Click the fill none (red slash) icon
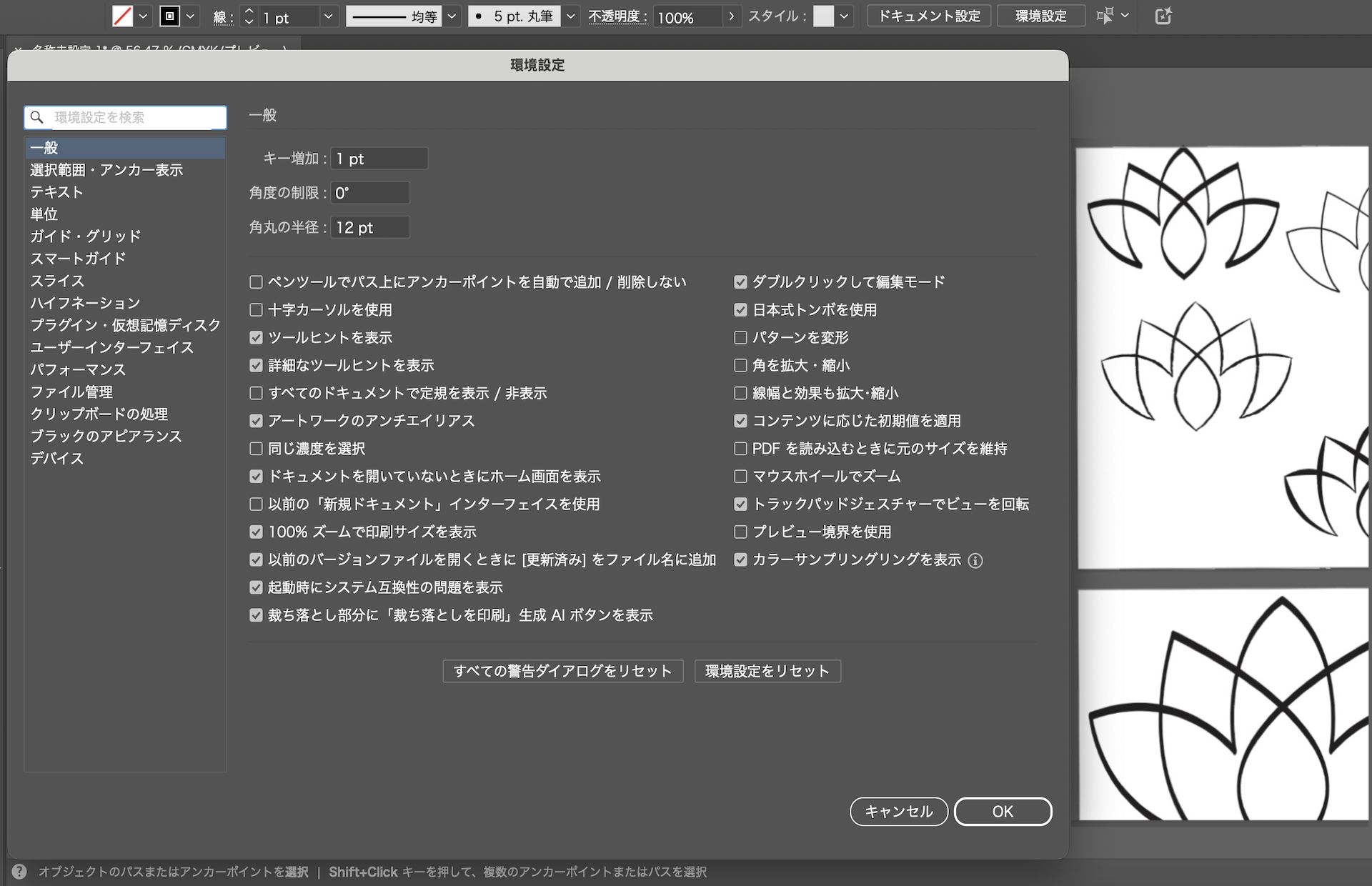Image resolution: width=1372 pixels, height=886 pixels. point(123,16)
